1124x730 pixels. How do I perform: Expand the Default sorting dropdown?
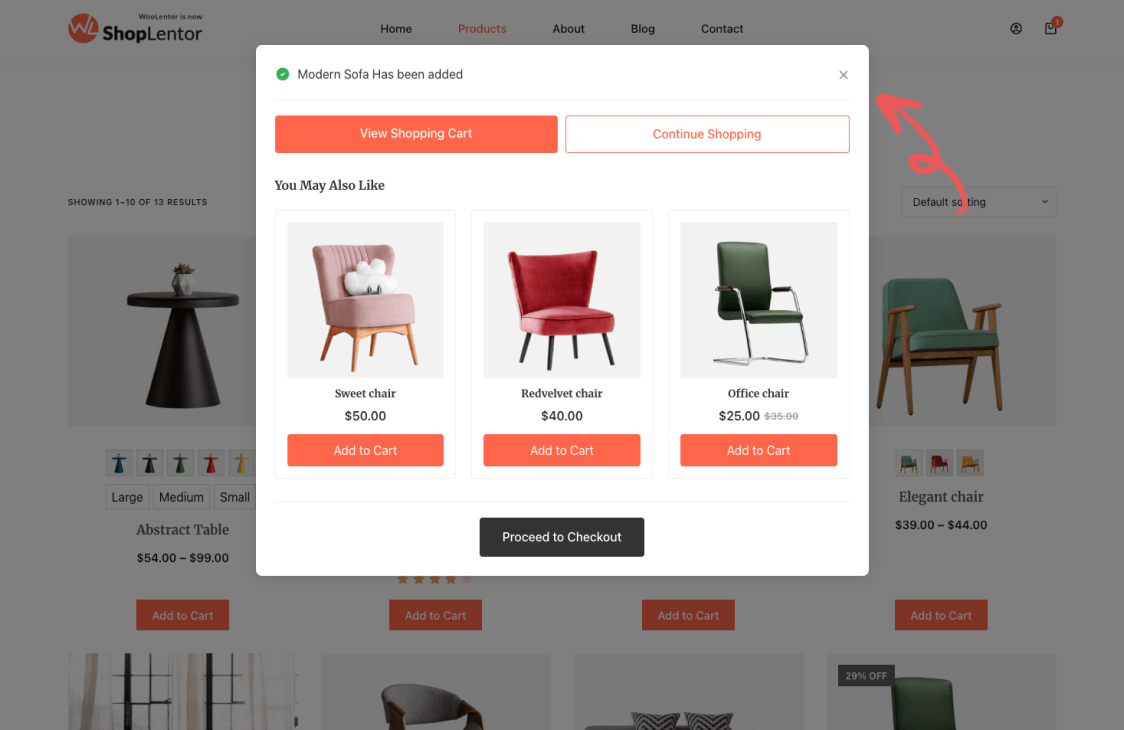(x=978, y=202)
